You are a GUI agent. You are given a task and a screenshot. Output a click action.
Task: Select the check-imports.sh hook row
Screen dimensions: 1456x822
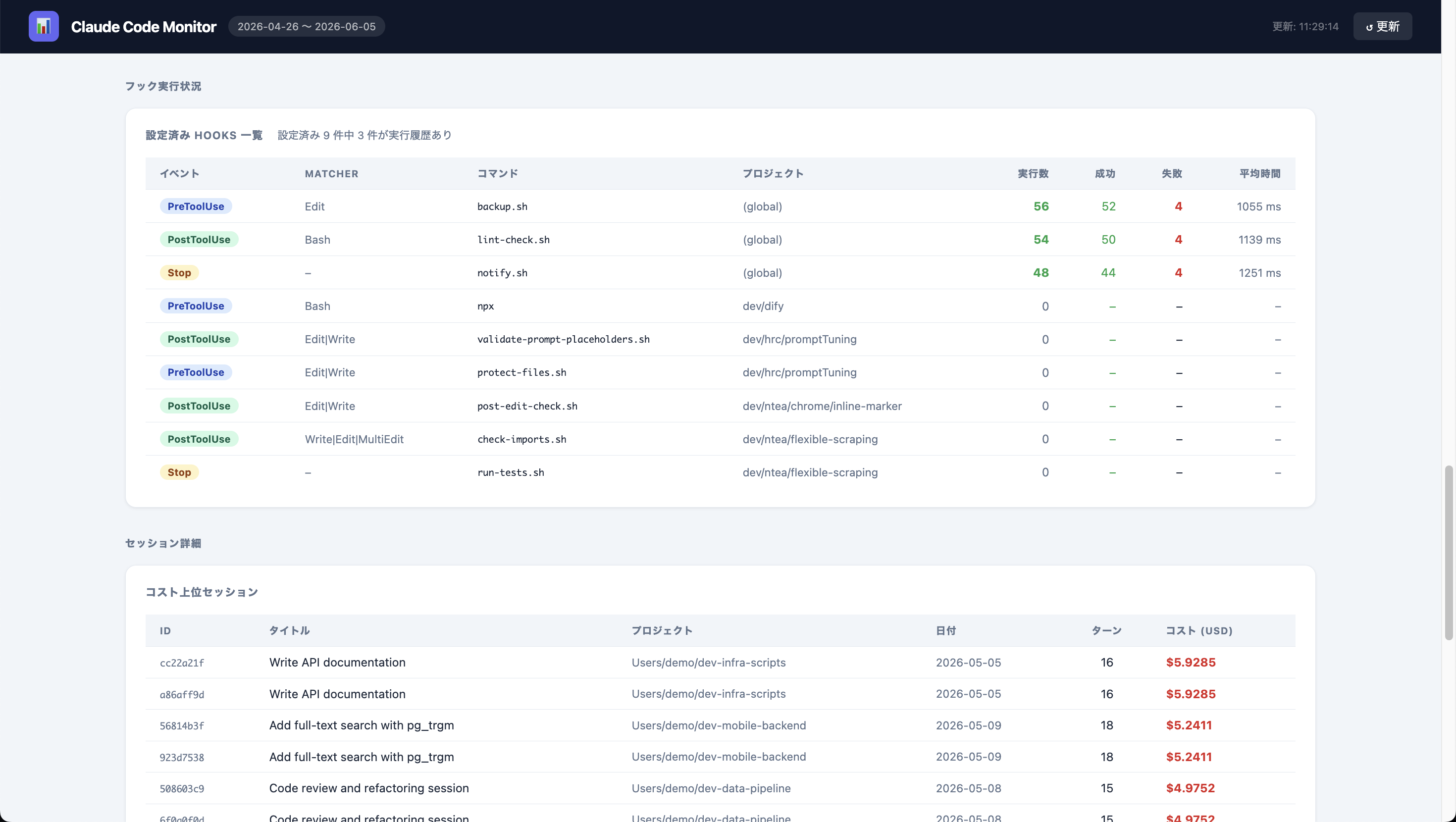tap(720, 439)
